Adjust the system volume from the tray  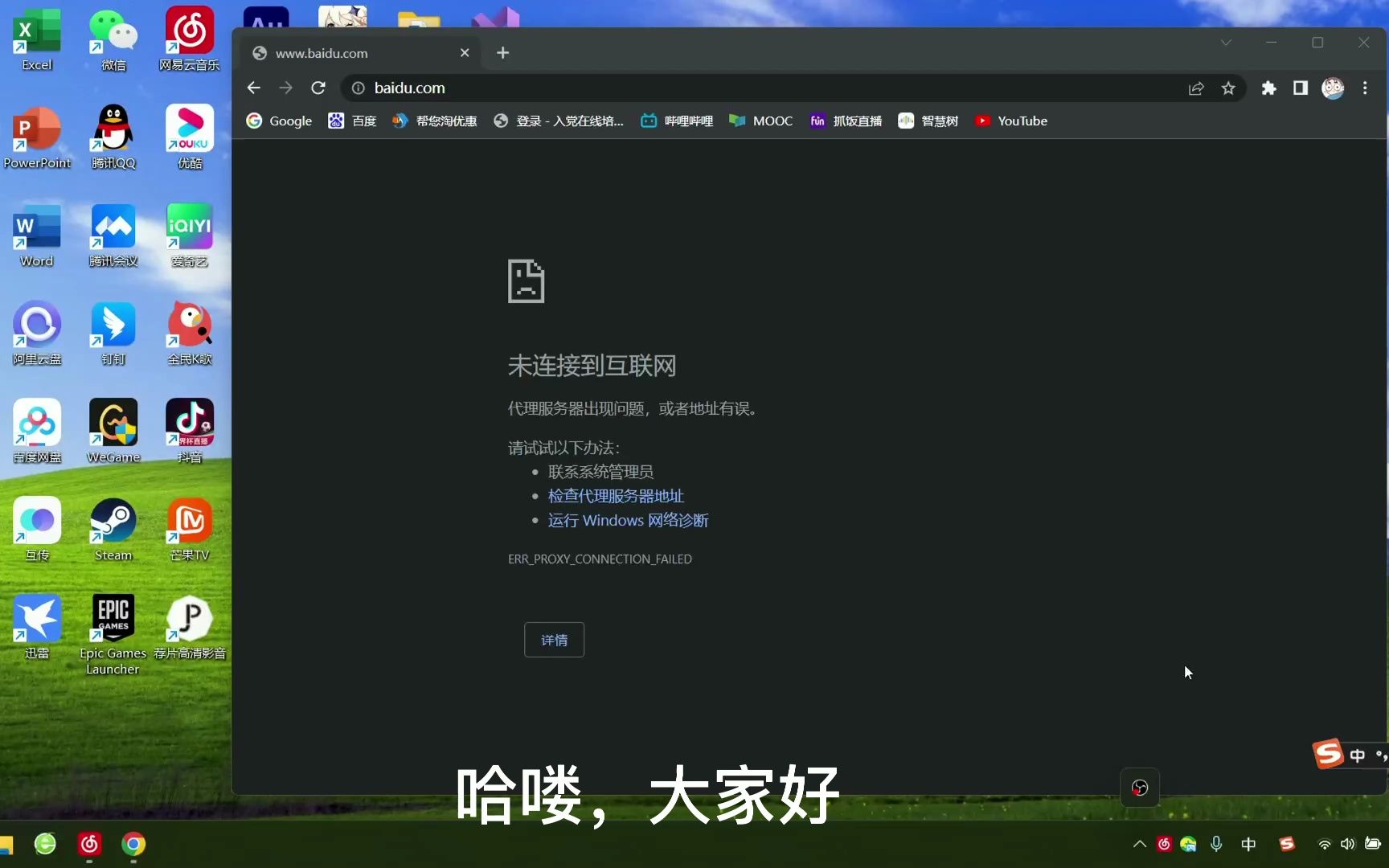[1347, 845]
